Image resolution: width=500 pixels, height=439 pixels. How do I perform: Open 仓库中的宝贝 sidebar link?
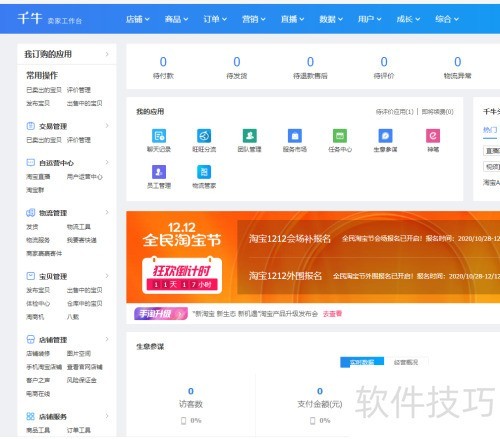(x=85, y=303)
